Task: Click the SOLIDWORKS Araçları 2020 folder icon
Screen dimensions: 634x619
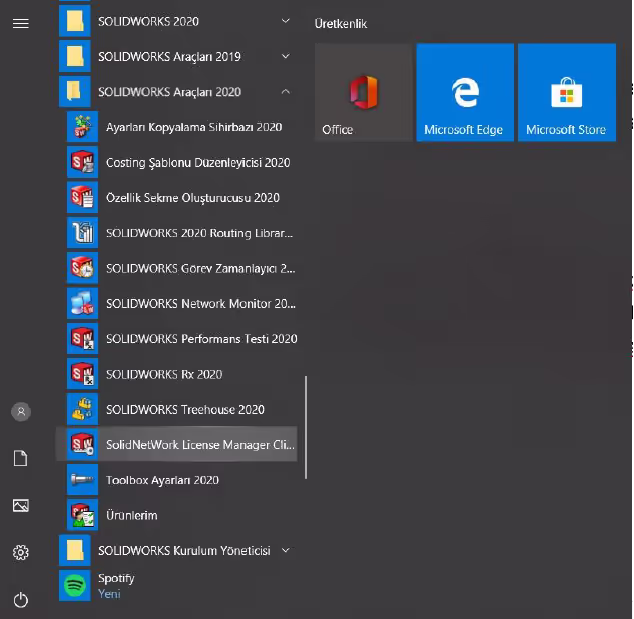Action: click(x=75, y=91)
